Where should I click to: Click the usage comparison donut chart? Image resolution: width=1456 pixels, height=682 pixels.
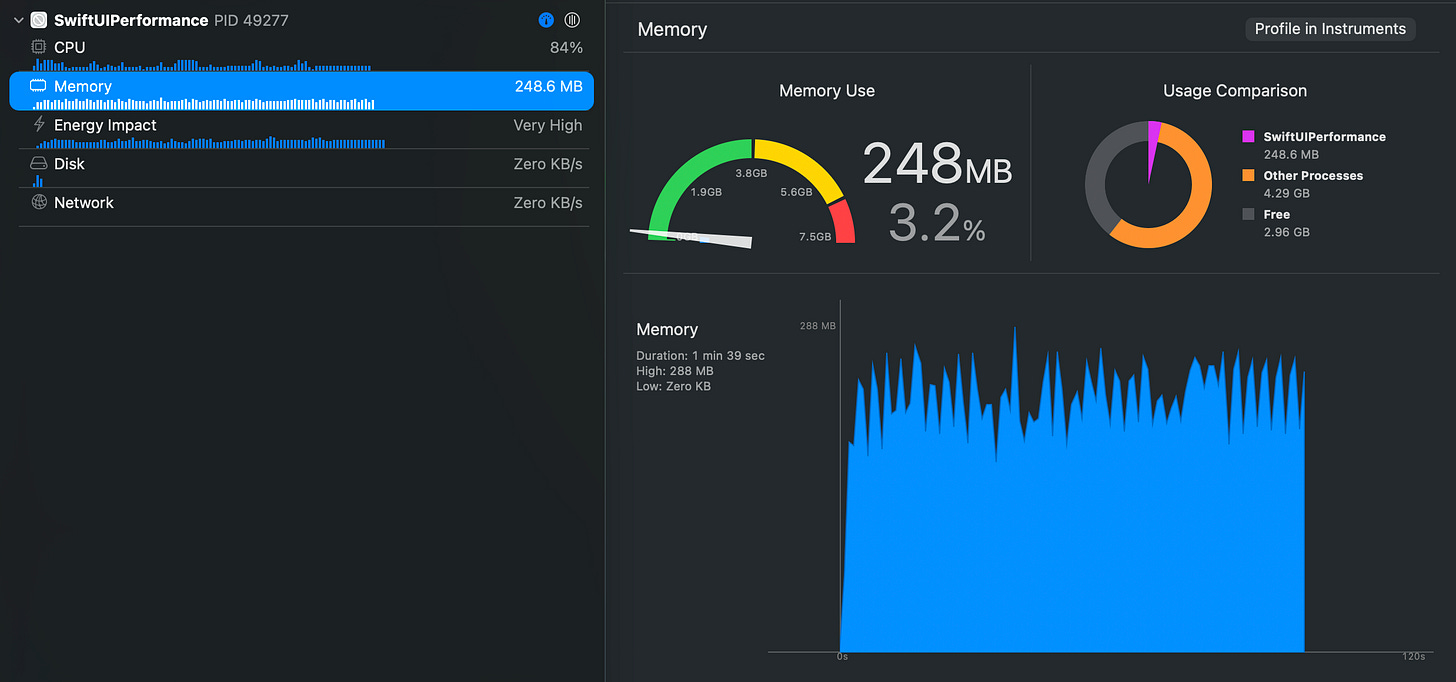click(x=1149, y=185)
